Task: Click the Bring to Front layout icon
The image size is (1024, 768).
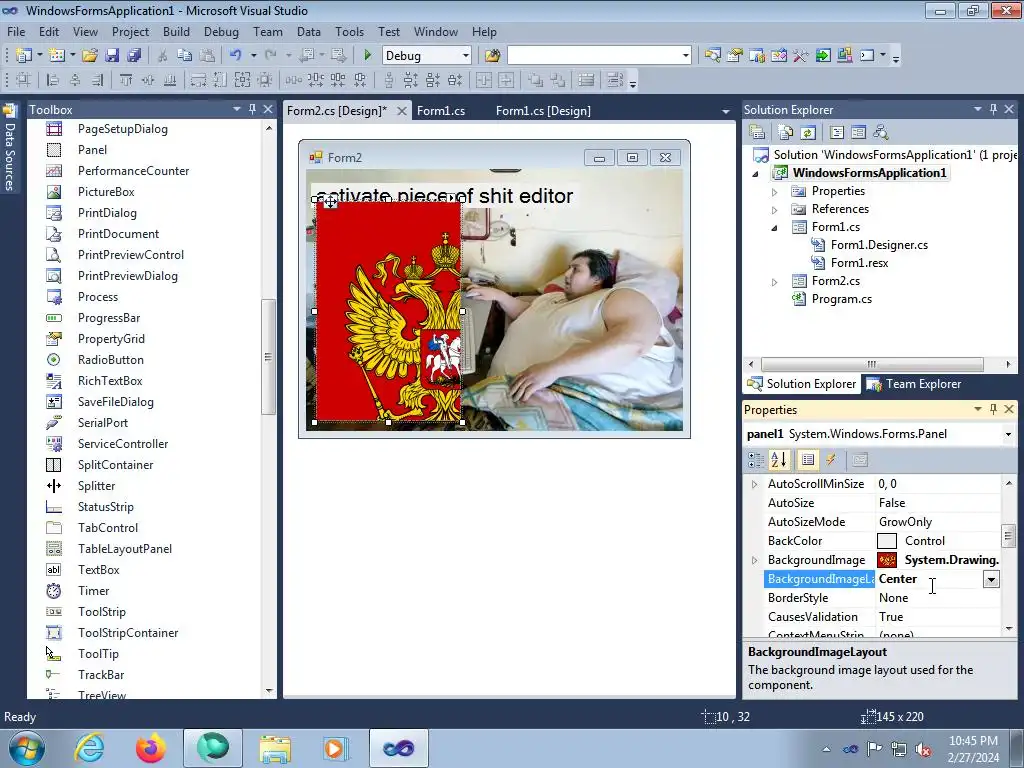Action: coord(536,80)
